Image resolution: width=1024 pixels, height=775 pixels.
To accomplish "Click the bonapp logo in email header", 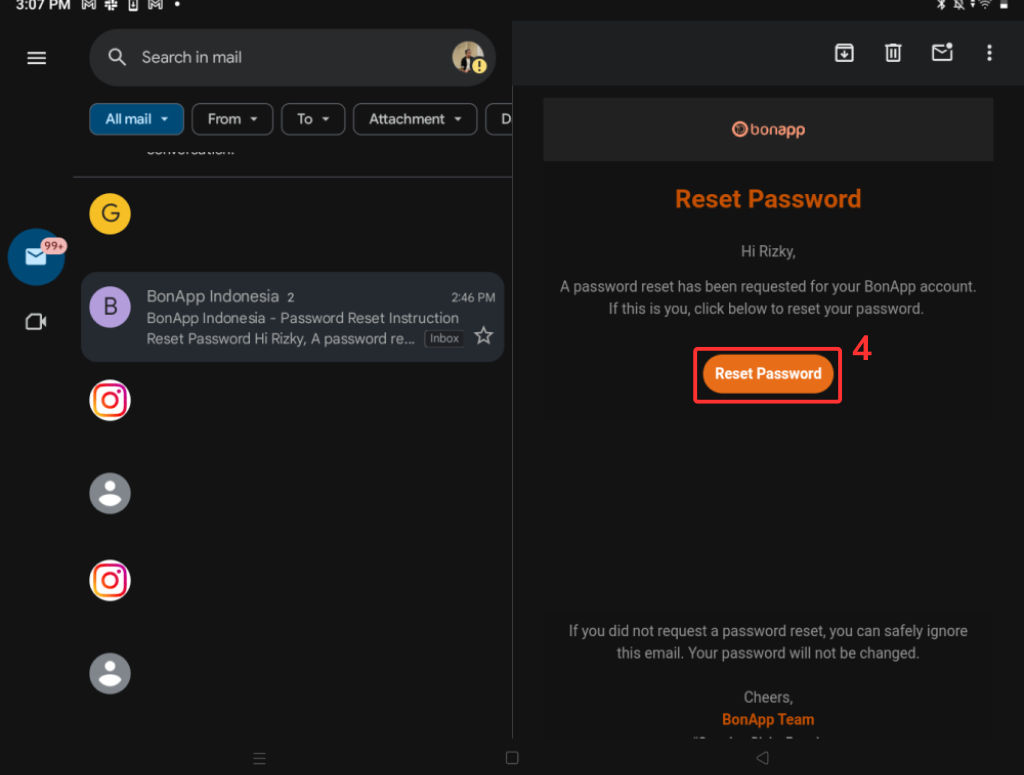I will coord(768,129).
